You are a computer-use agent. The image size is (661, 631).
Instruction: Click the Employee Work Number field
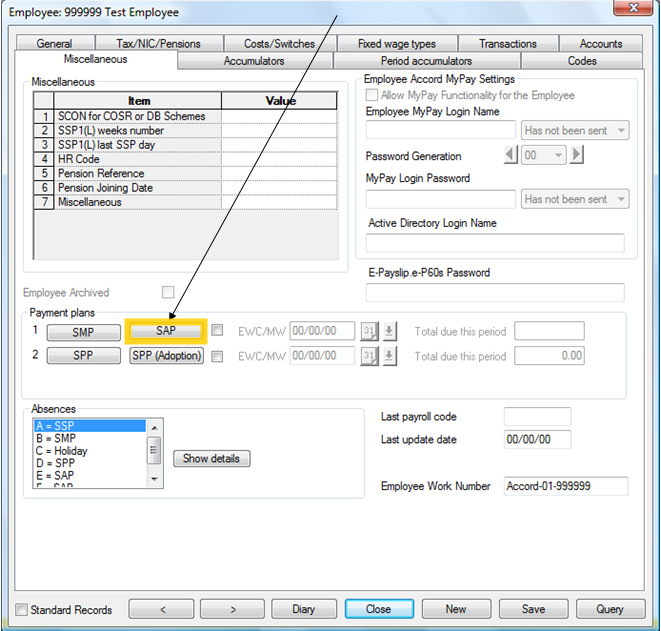pyautogui.click(x=566, y=486)
